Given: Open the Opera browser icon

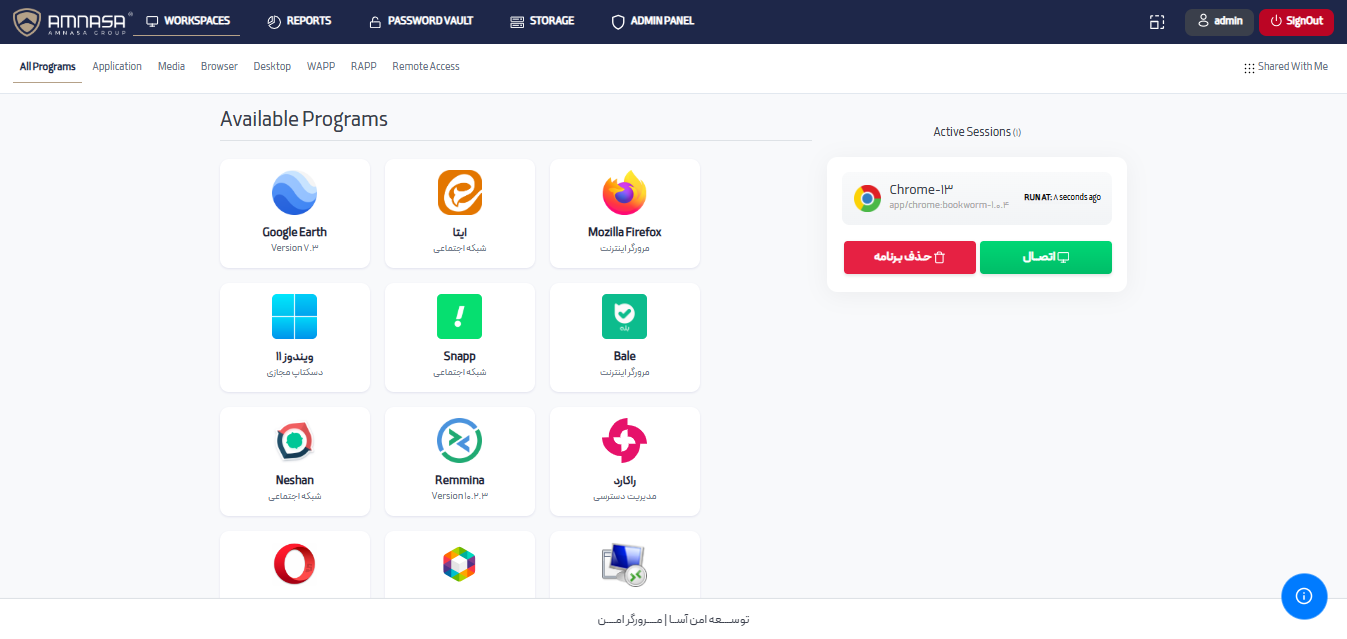Looking at the screenshot, I should coord(294,564).
